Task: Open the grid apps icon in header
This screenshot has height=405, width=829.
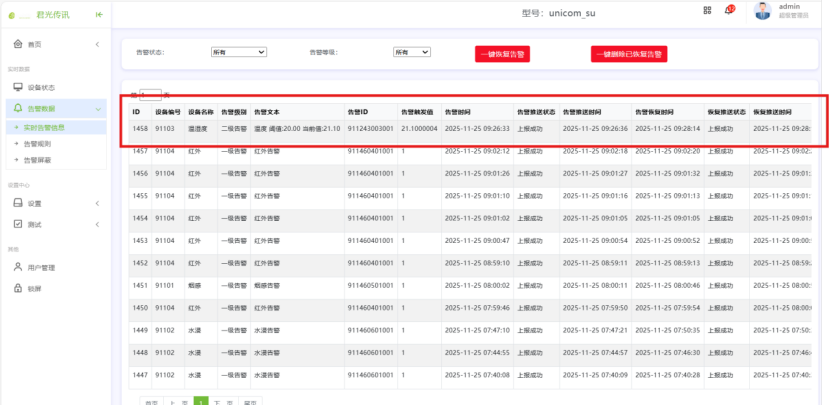Action: pyautogui.click(x=708, y=11)
